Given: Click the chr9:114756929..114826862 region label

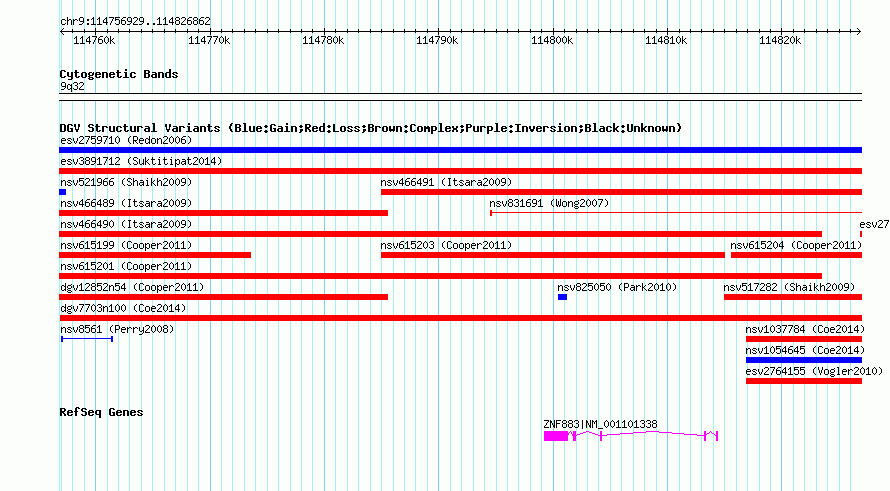Looking at the screenshot, I should click(135, 22).
